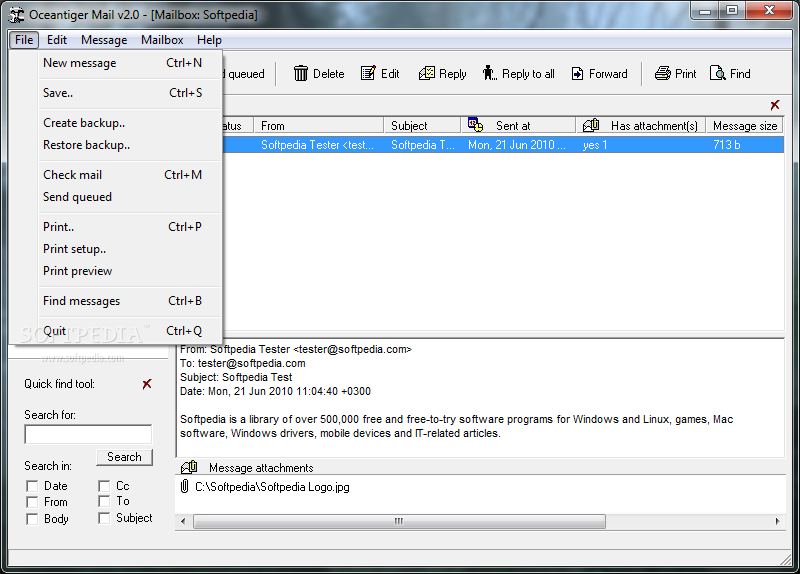The width and height of the screenshot is (800, 574).
Task: Click the Forward toolbar icon
Action: click(x=578, y=74)
